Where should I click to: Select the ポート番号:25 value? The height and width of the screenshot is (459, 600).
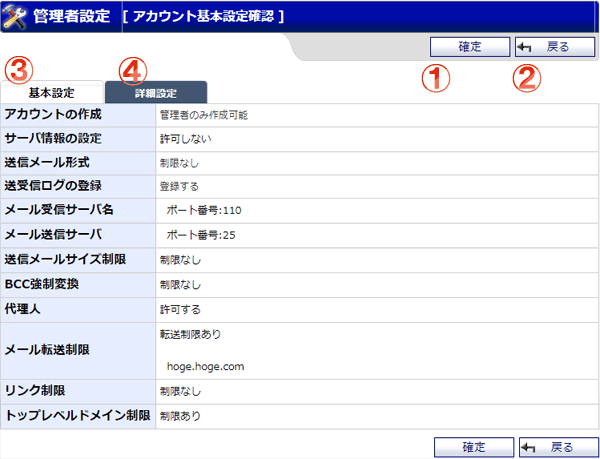click(201, 235)
